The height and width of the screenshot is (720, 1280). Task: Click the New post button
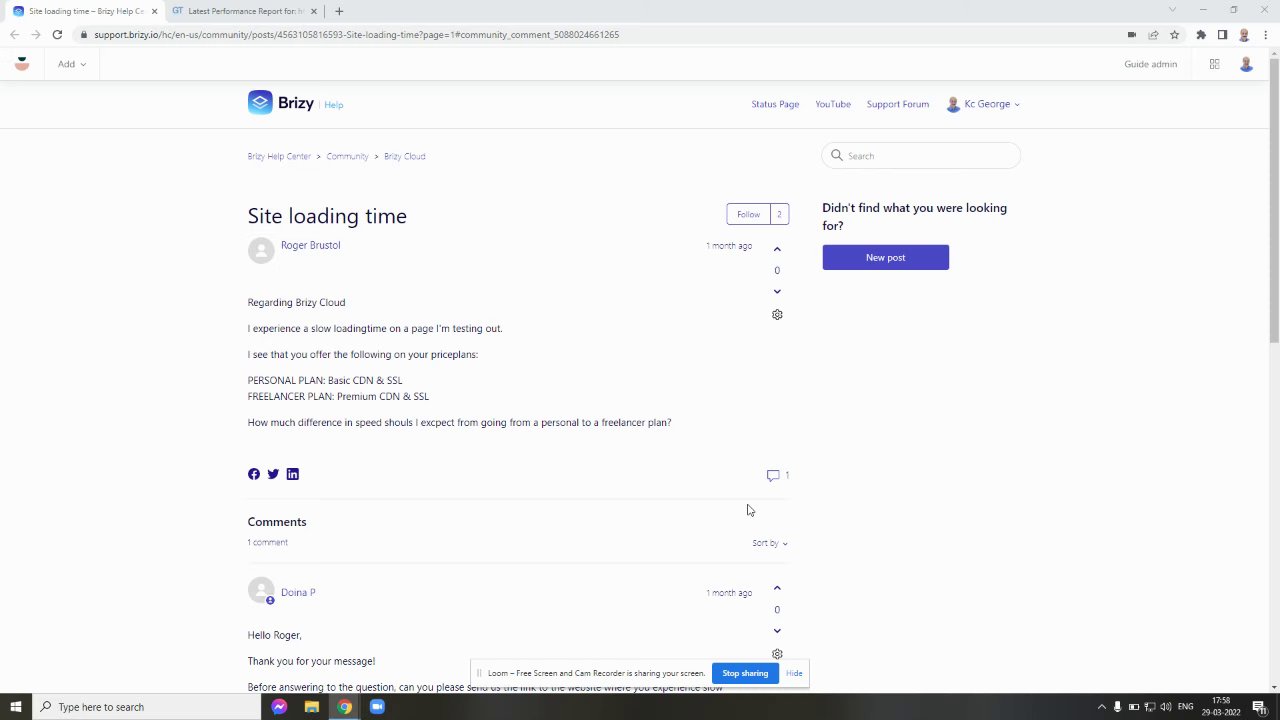885,257
